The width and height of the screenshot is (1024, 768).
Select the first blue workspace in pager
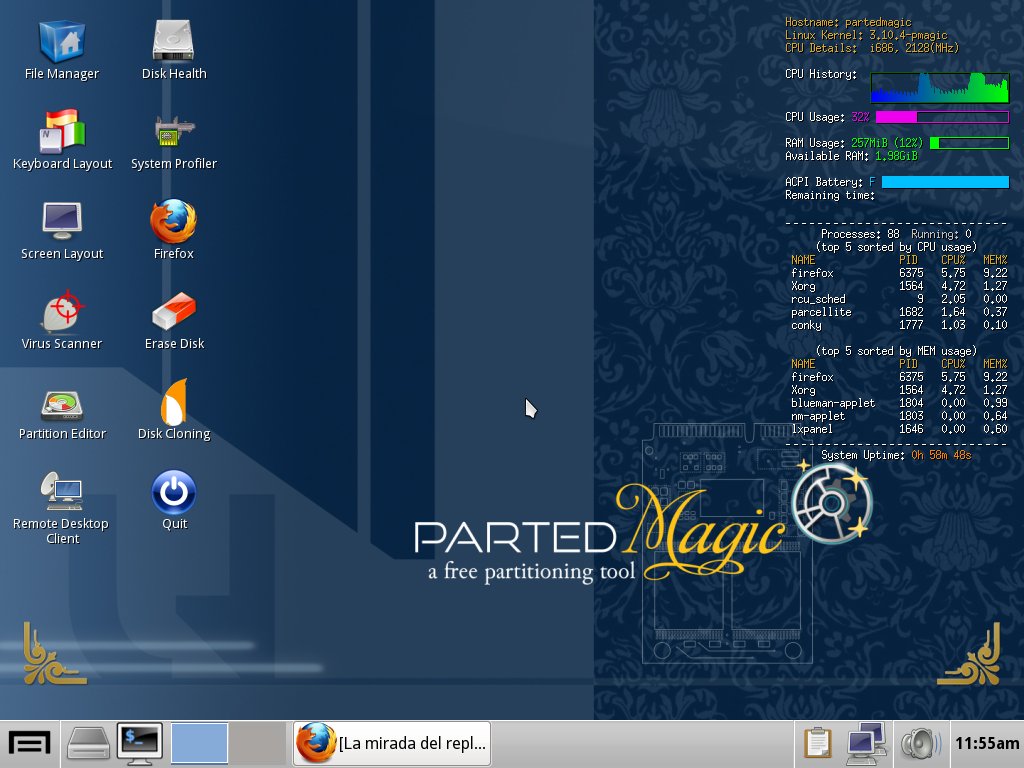pos(200,743)
